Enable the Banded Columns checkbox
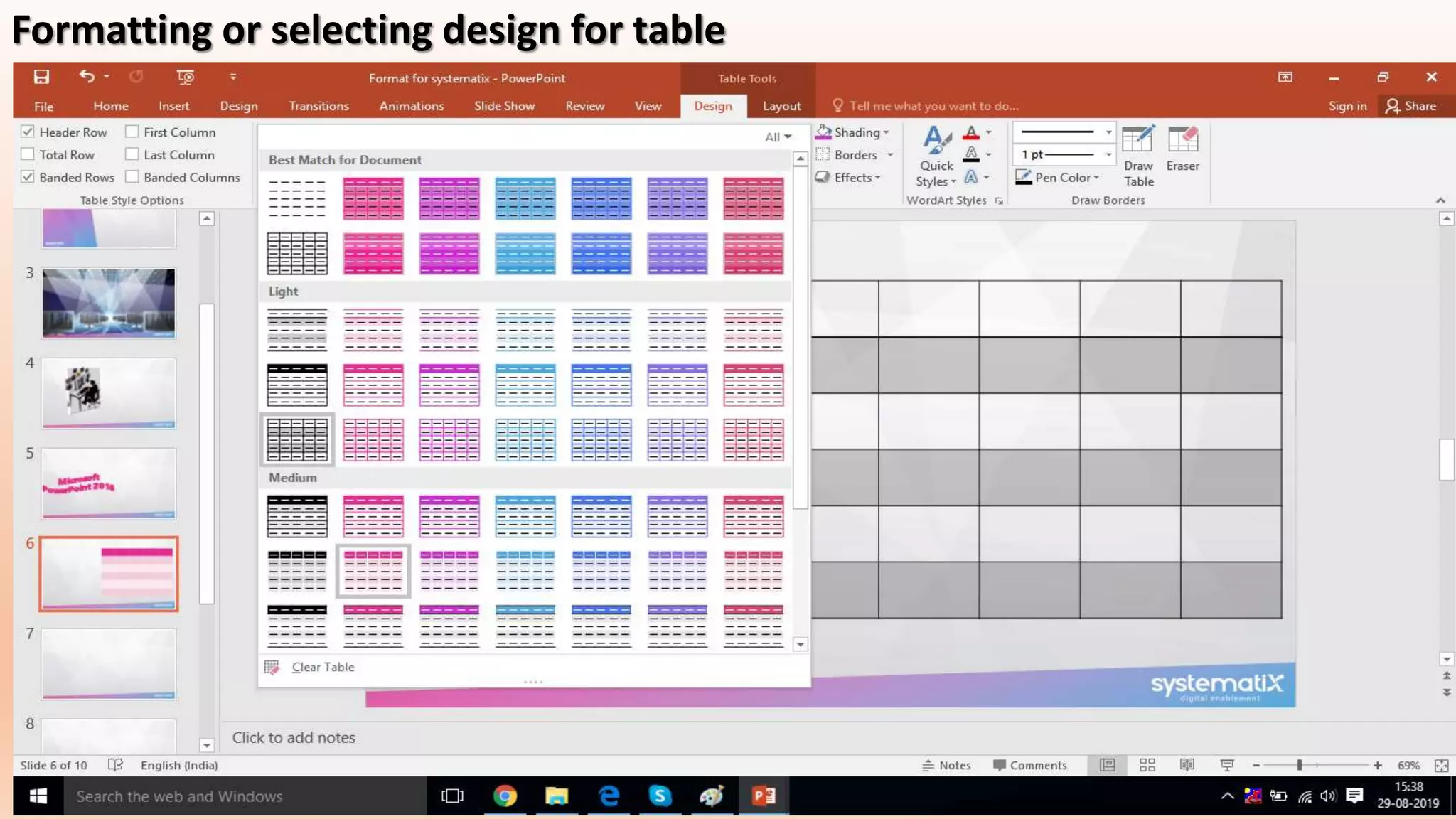This screenshot has height=819, width=1456. click(x=132, y=177)
